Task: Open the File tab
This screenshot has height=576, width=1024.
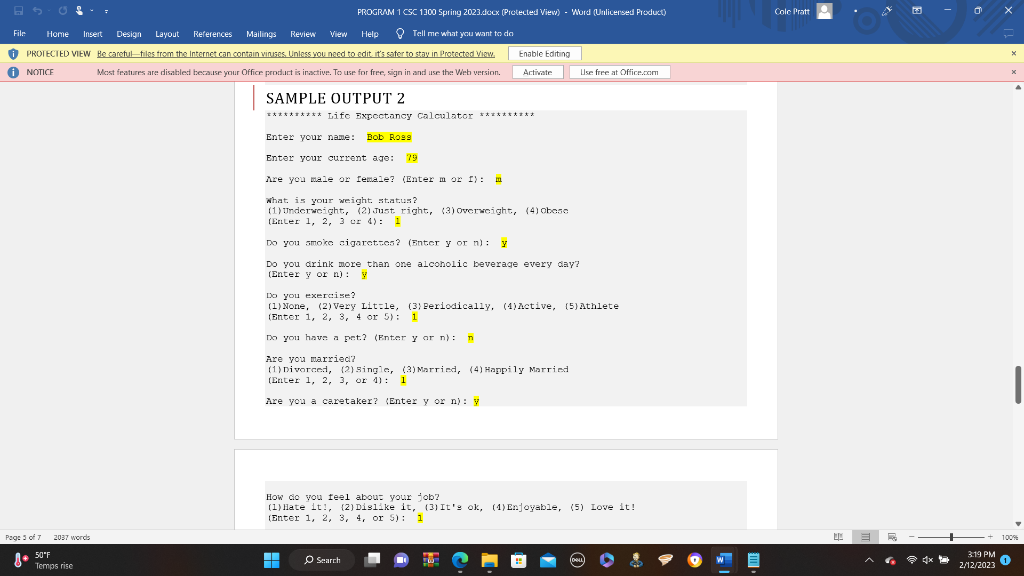Action: click(17, 33)
